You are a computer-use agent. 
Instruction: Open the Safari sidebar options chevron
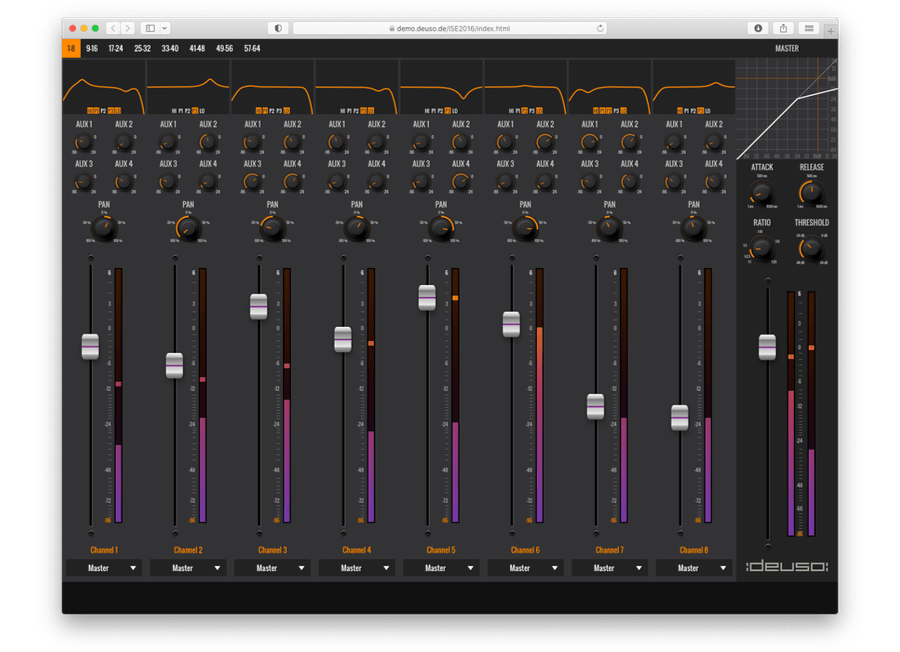[165, 28]
